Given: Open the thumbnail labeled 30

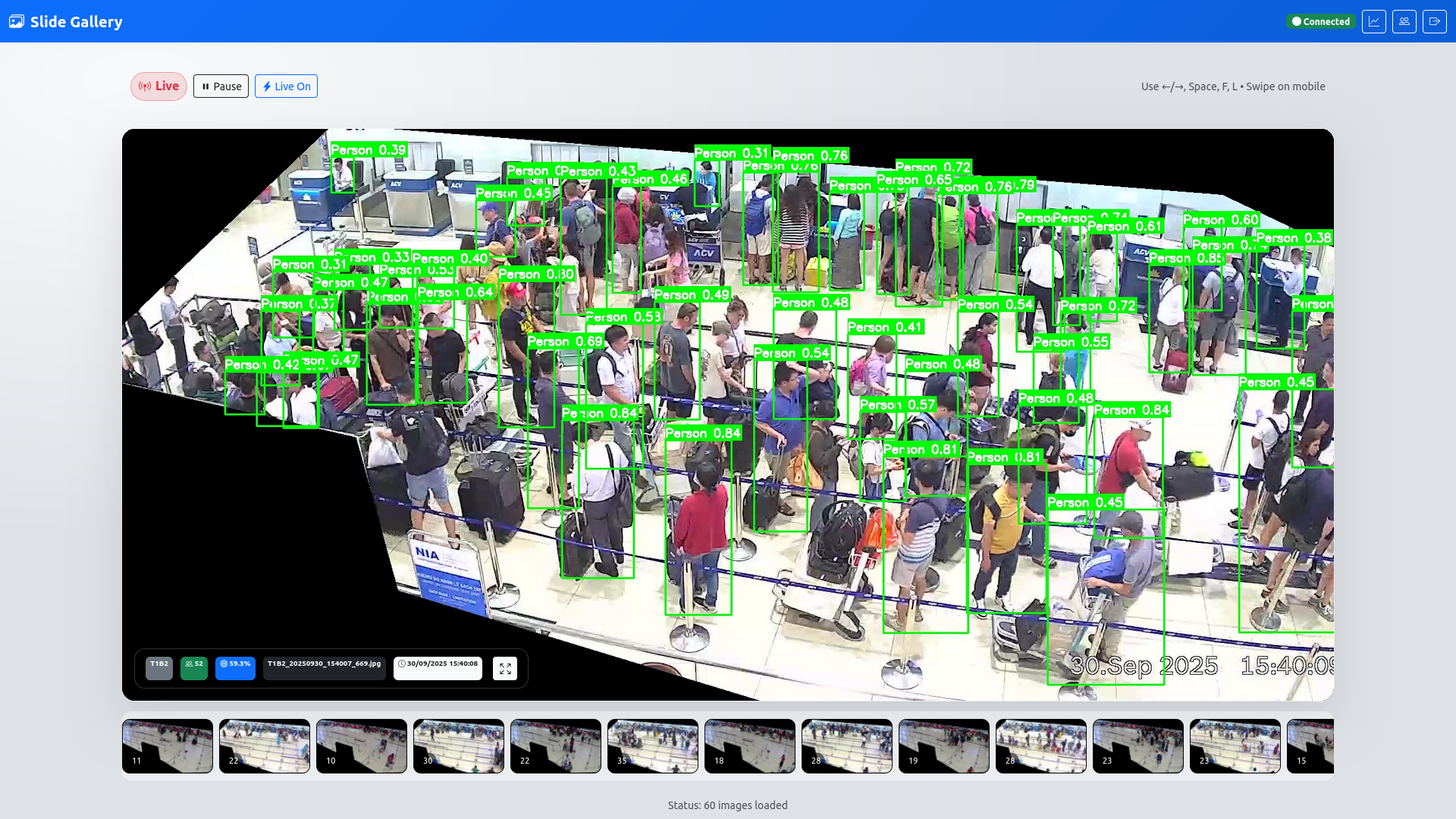Looking at the screenshot, I should [459, 746].
